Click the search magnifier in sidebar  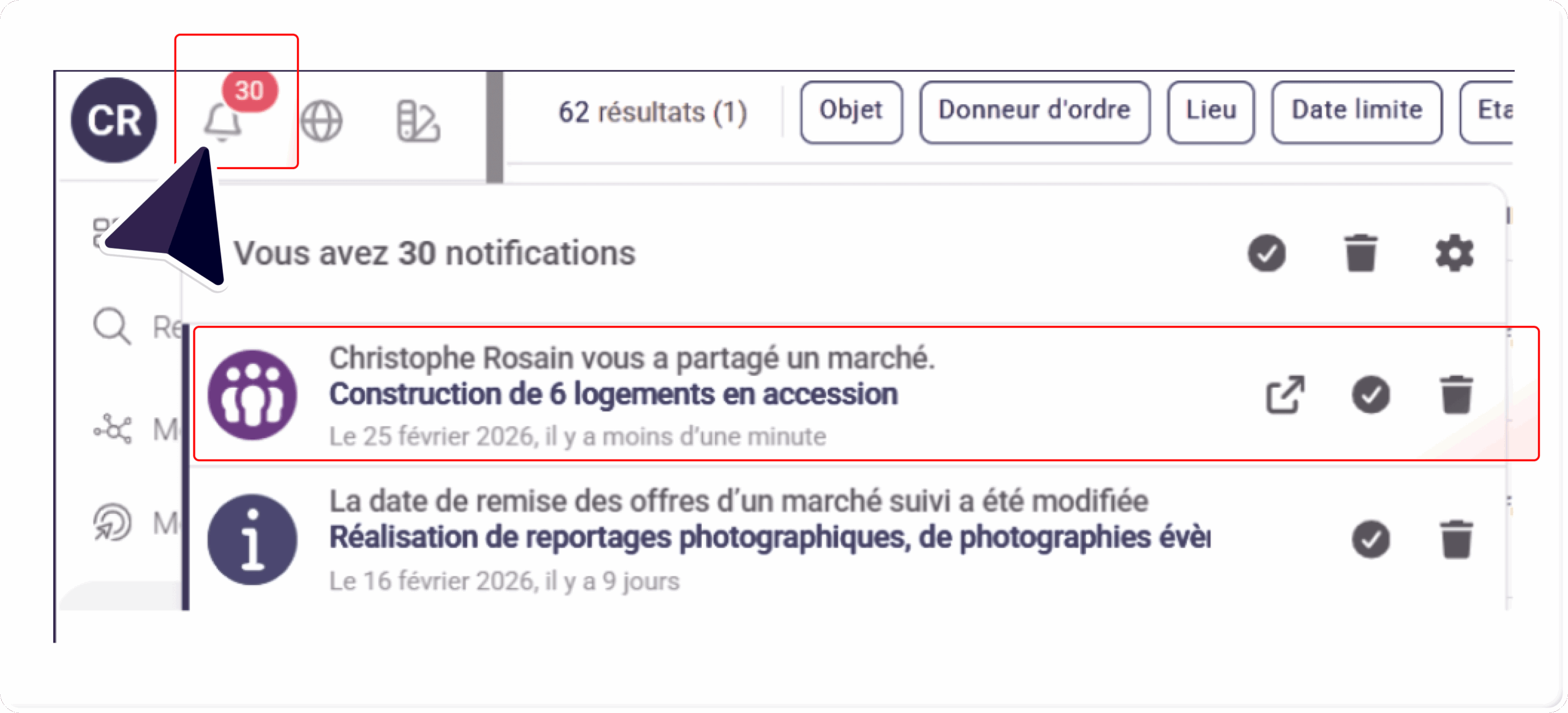point(111,326)
